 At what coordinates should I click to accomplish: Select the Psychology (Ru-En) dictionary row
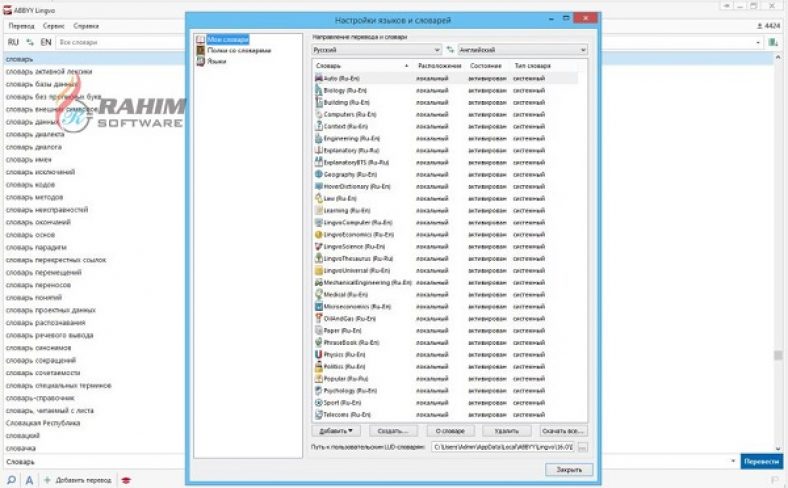click(445, 391)
